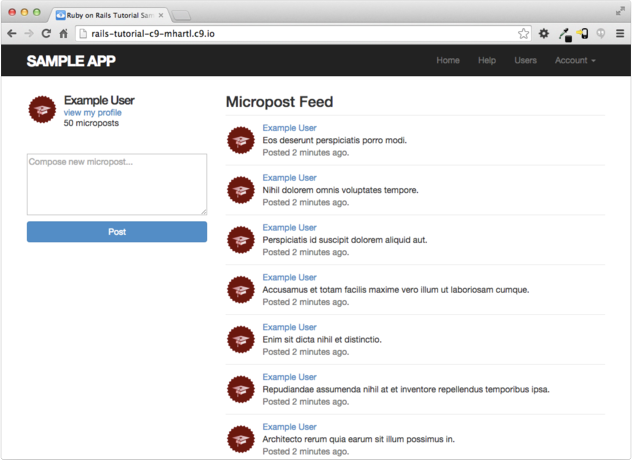The height and width of the screenshot is (460, 632).
Task: Focus the Compose new micropost text area
Action: [116, 184]
